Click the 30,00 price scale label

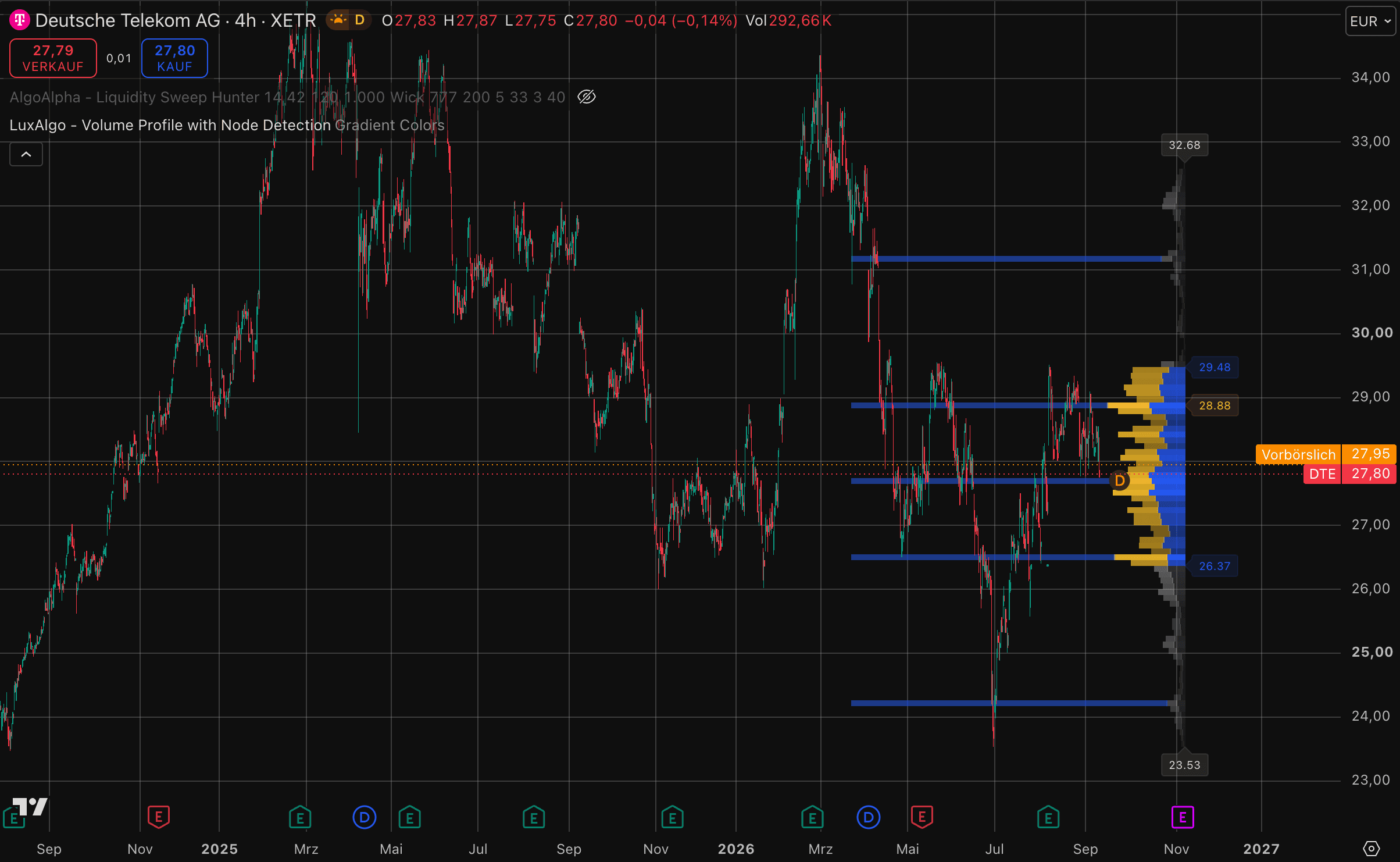pos(1372,333)
